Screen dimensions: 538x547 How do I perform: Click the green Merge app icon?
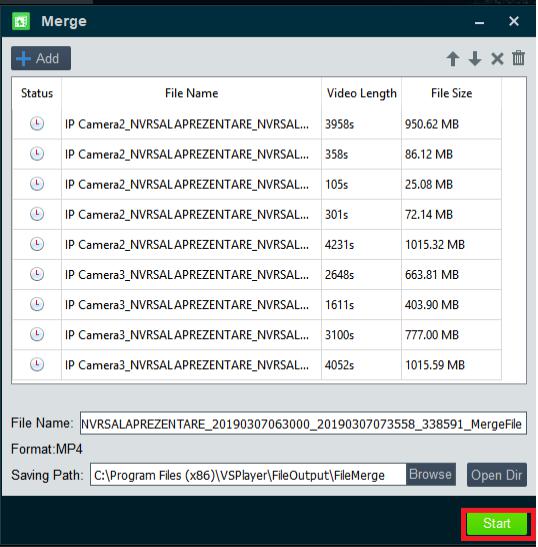tap(21, 21)
